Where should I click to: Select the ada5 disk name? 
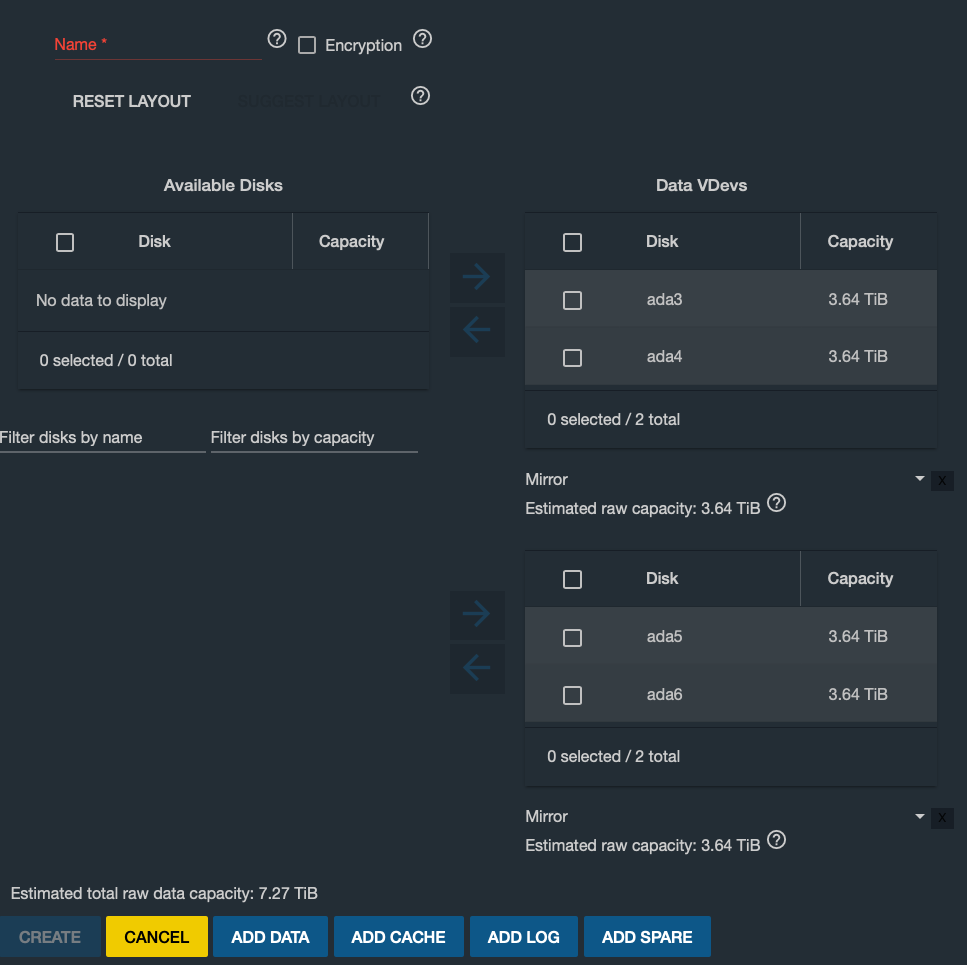664,636
